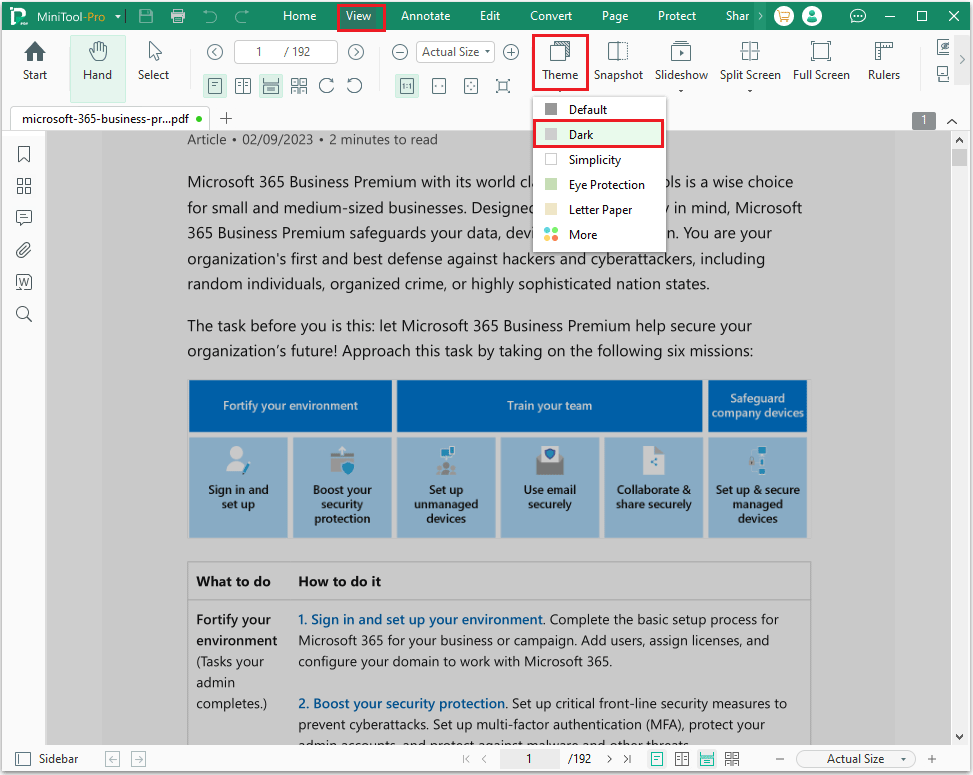Enter Full Screen mode

821,61
